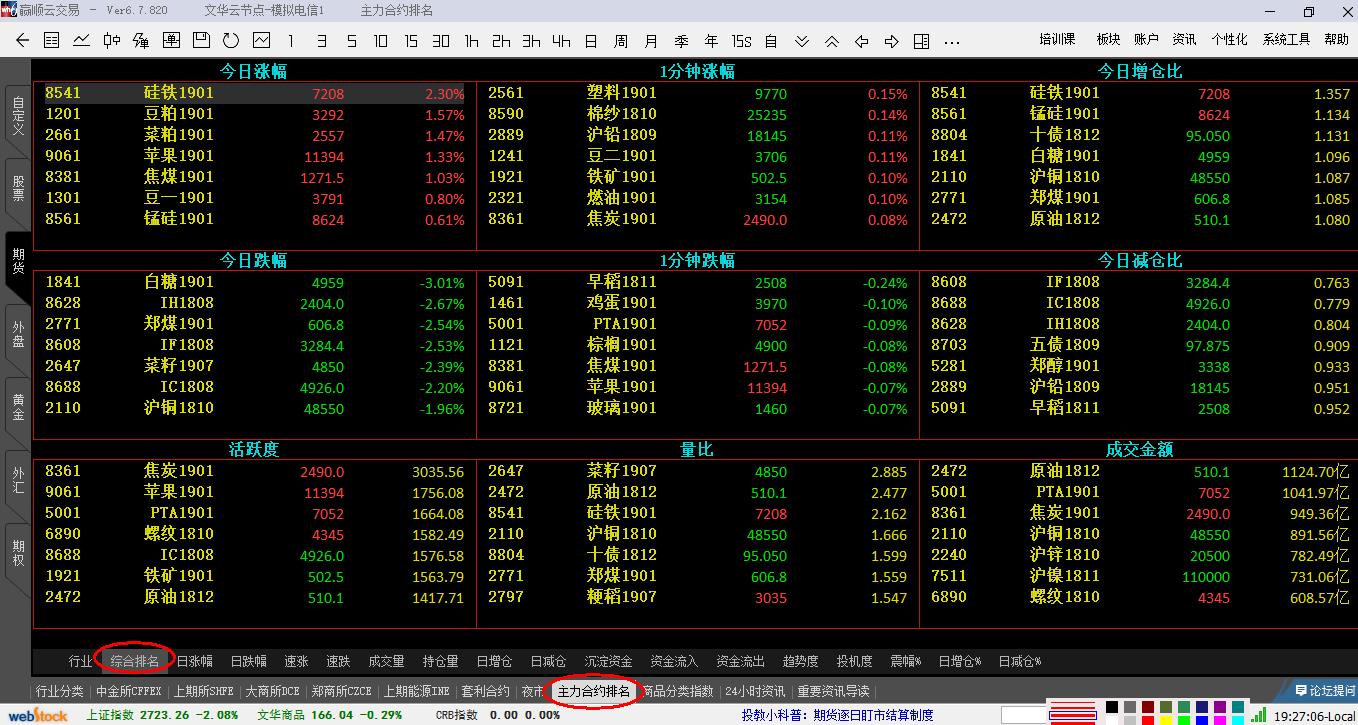
Task: Open the 系统工具 menu
Action: [x=1286, y=39]
